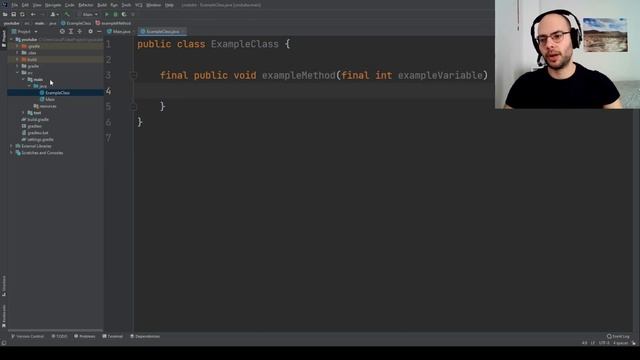Run with coverage icon in toolbar
This screenshot has width=640, height=360.
[124, 14]
